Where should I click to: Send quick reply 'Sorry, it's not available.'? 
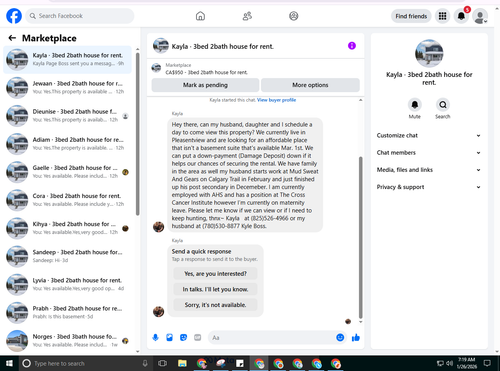pos(215,305)
